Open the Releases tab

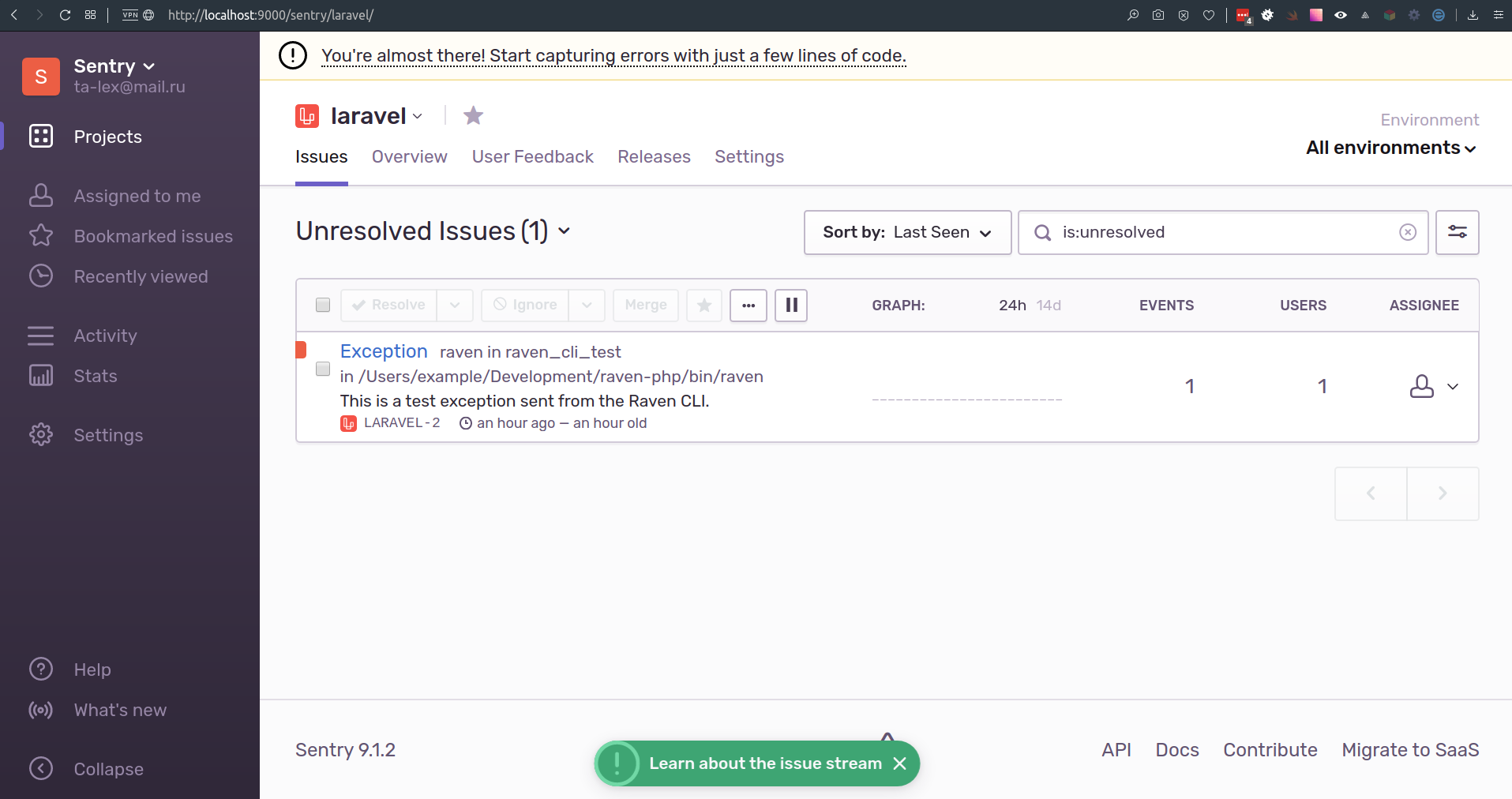click(x=654, y=157)
